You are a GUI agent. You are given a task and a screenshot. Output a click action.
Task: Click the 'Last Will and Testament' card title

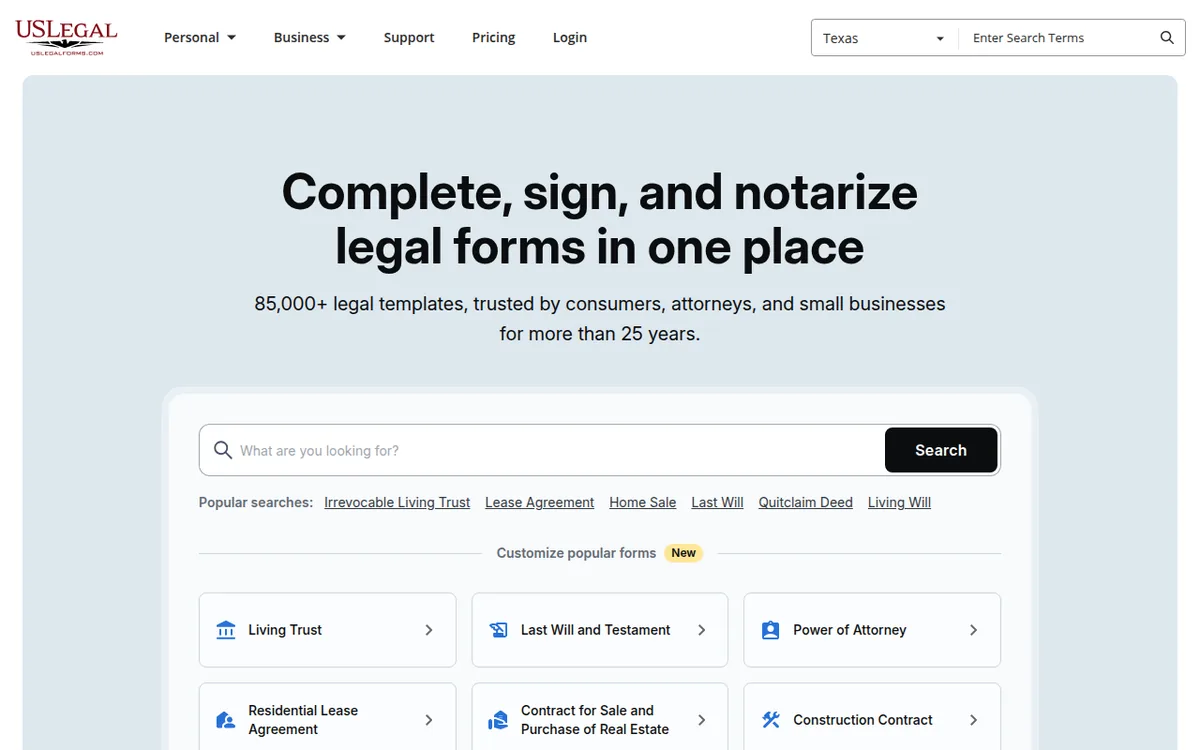[596, 630]
